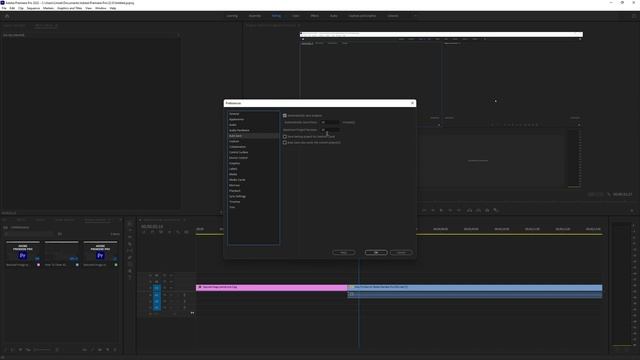Toggle A2 track targeting
Viewport: 640px width, 360px height.
point(156,301)
